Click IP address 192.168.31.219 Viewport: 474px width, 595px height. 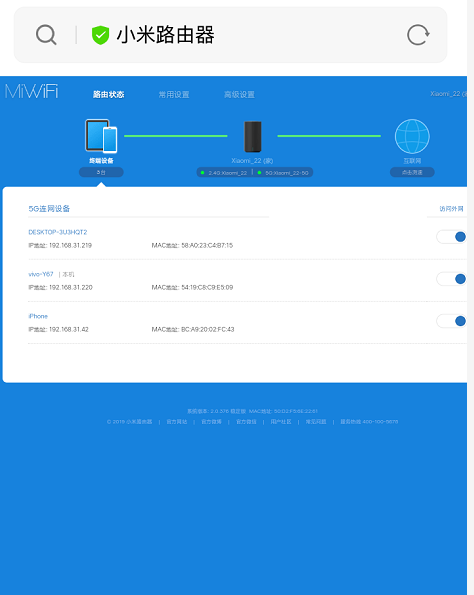pos(70,246)
